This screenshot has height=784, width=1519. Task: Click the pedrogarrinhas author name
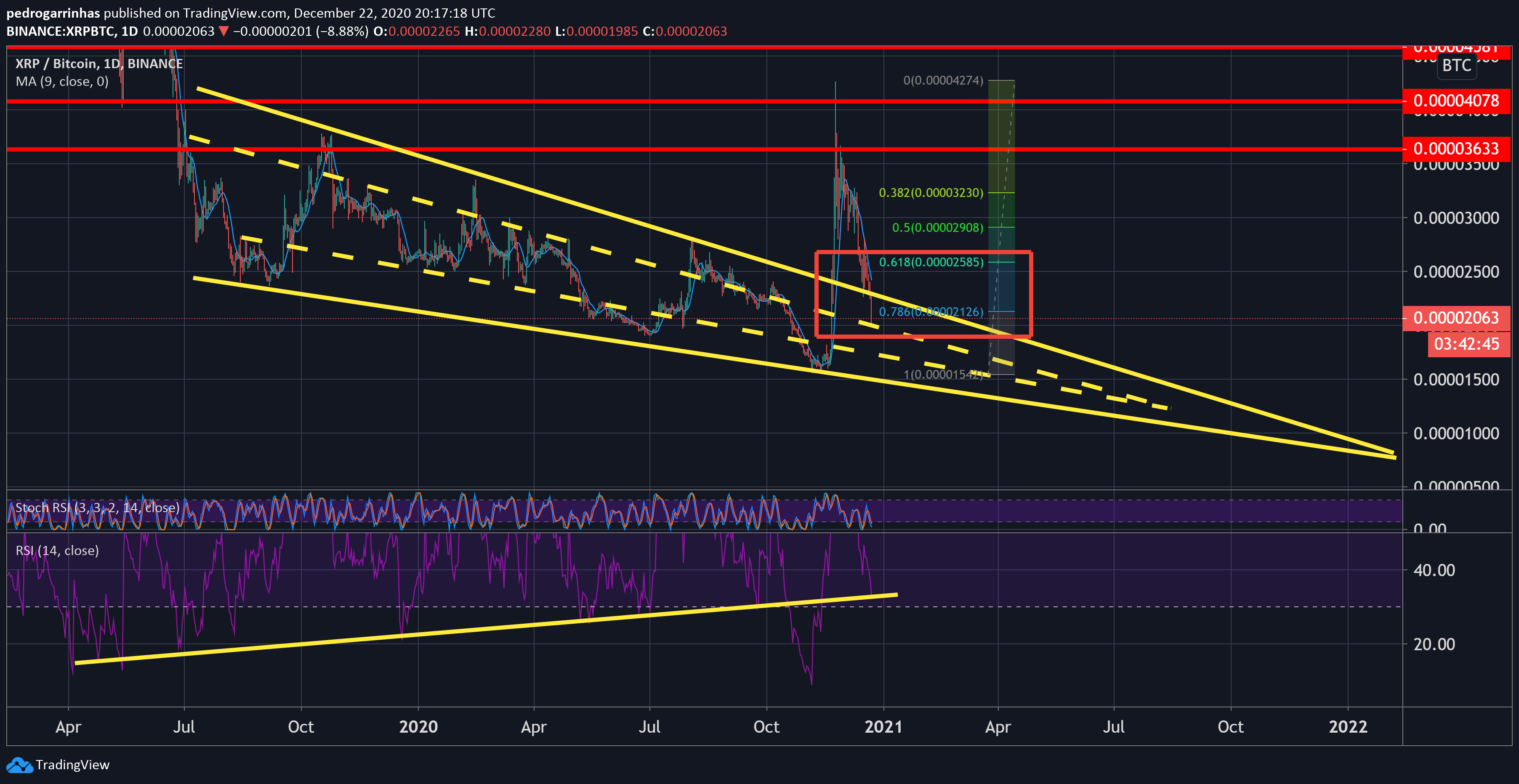[x=53, y=13]
